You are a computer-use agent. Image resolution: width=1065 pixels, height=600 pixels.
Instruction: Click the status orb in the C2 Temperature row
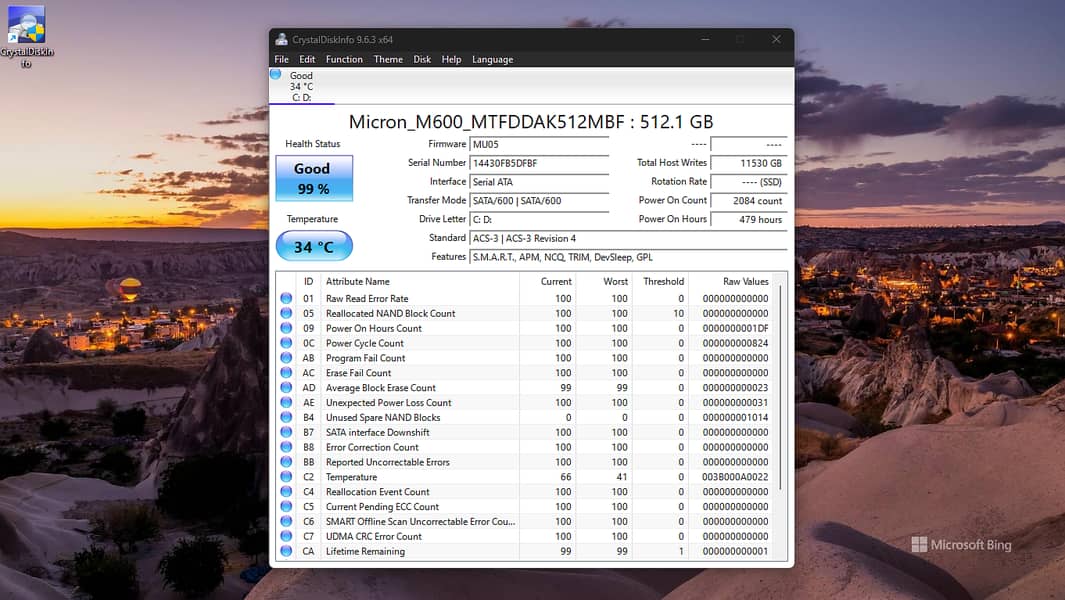point(286,477)
